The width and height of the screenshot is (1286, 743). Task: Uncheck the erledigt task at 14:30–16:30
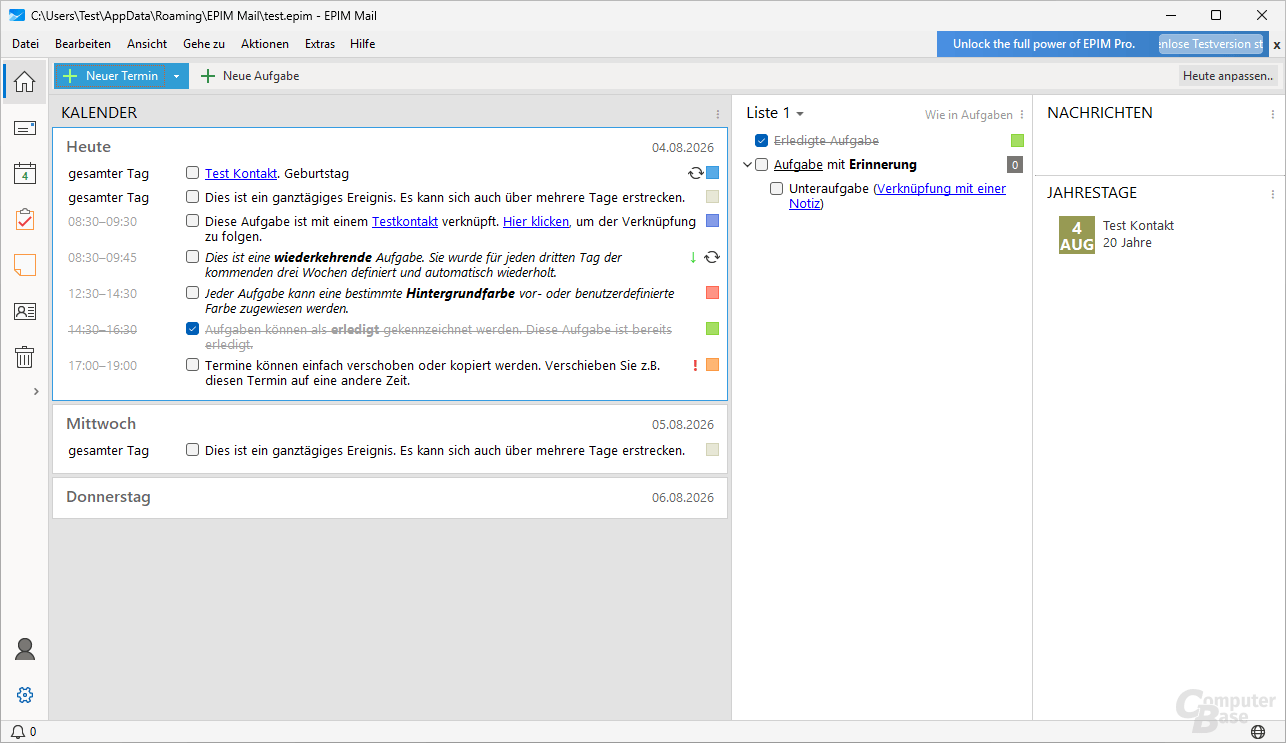click(x=193, y=329)
